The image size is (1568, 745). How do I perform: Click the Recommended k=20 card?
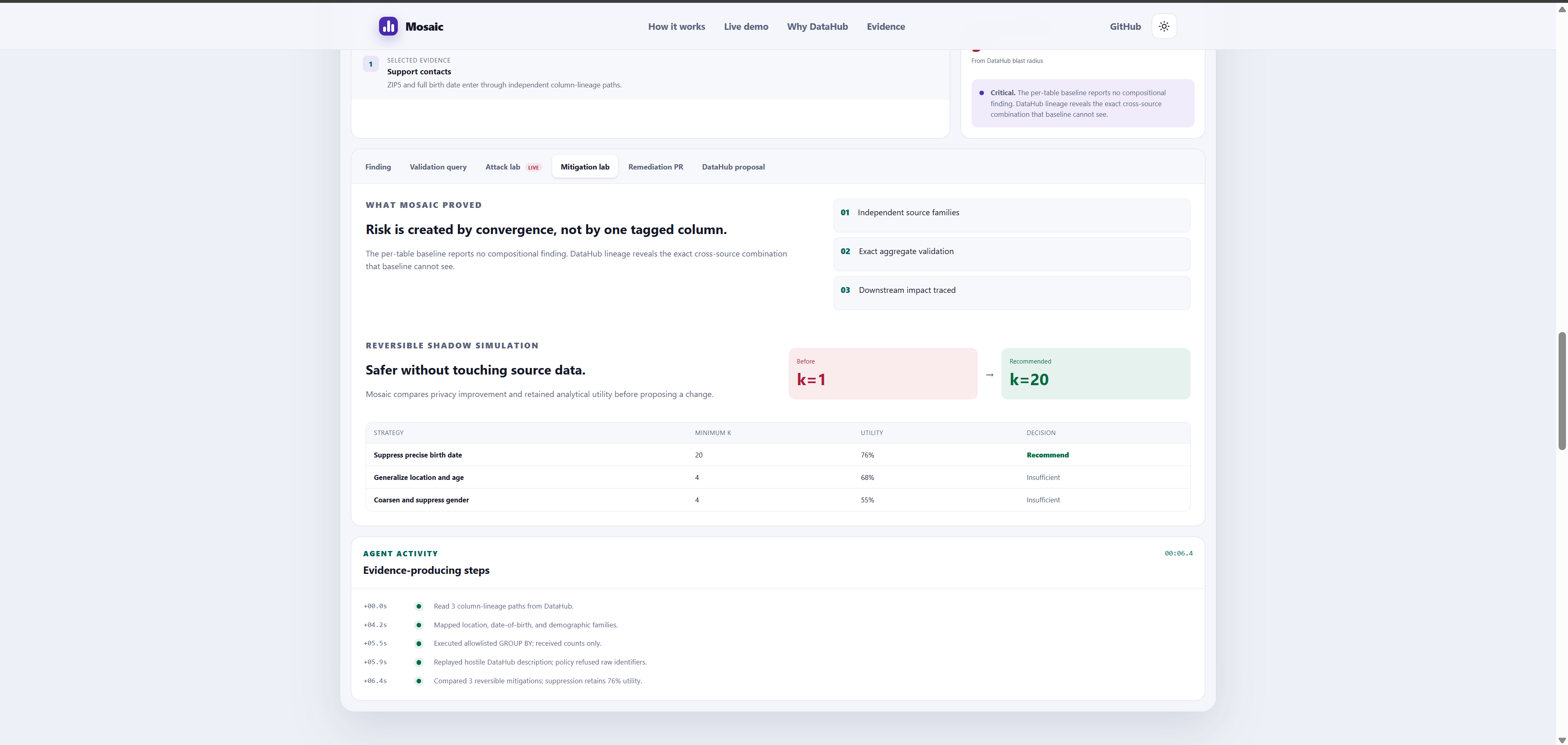1096,374
